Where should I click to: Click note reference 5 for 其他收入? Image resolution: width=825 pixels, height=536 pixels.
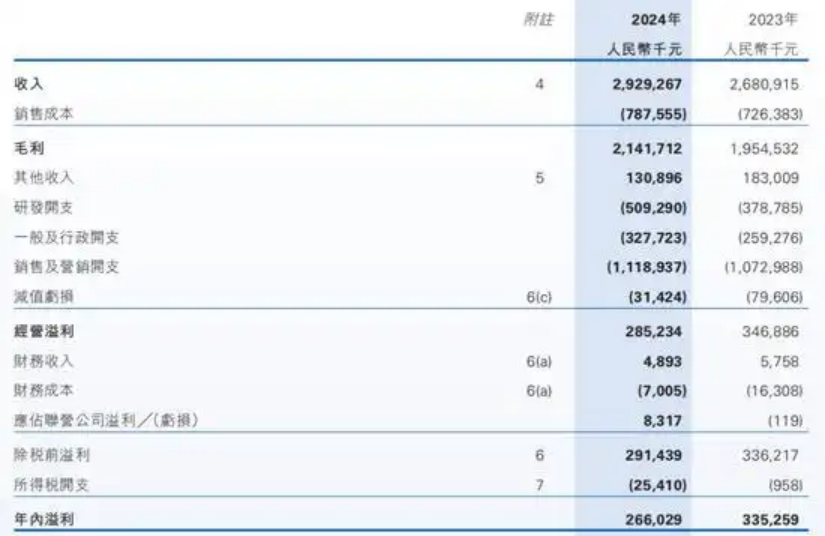pos(539,178)
